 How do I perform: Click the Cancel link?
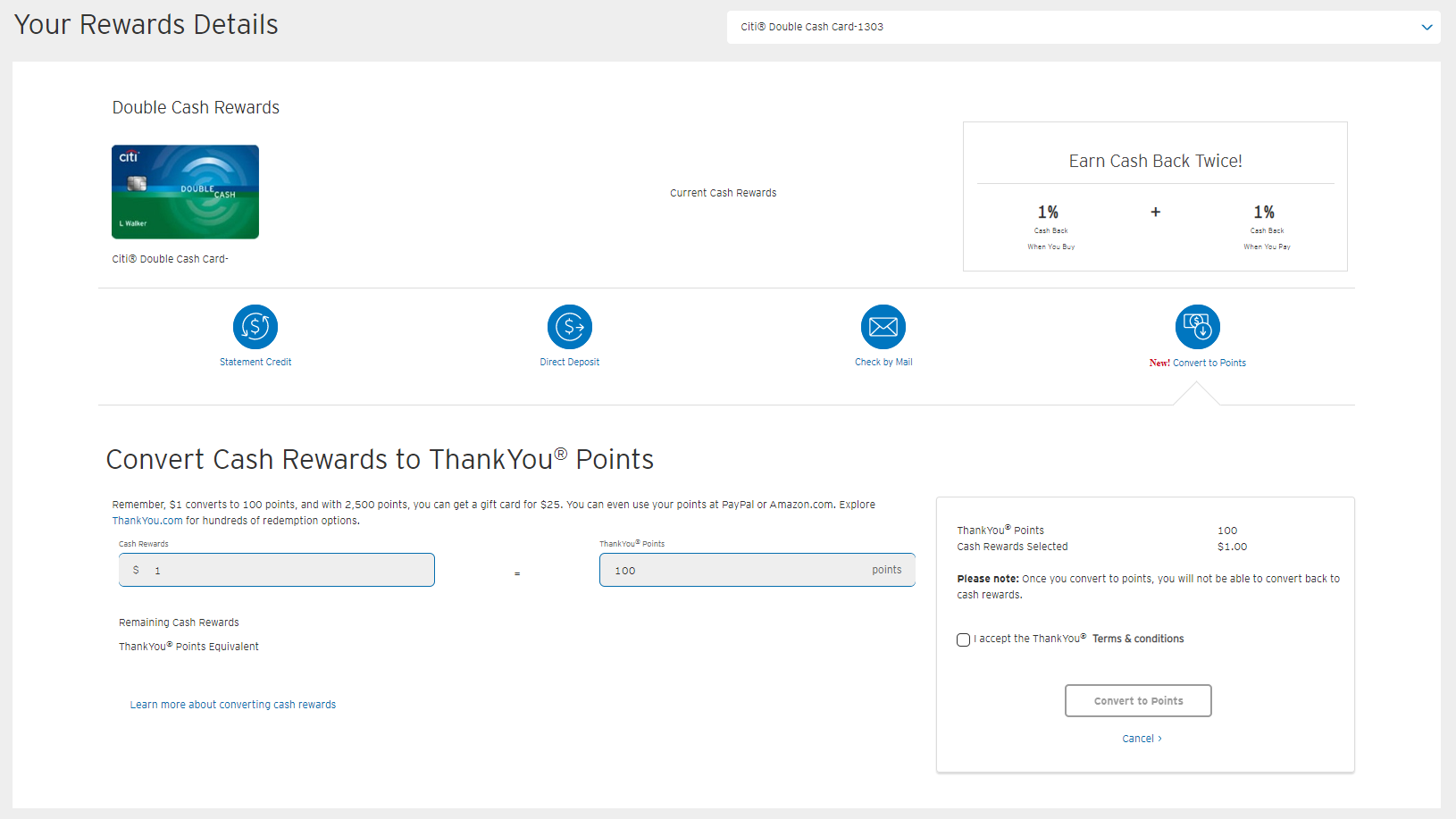(x=1142, y=739)
